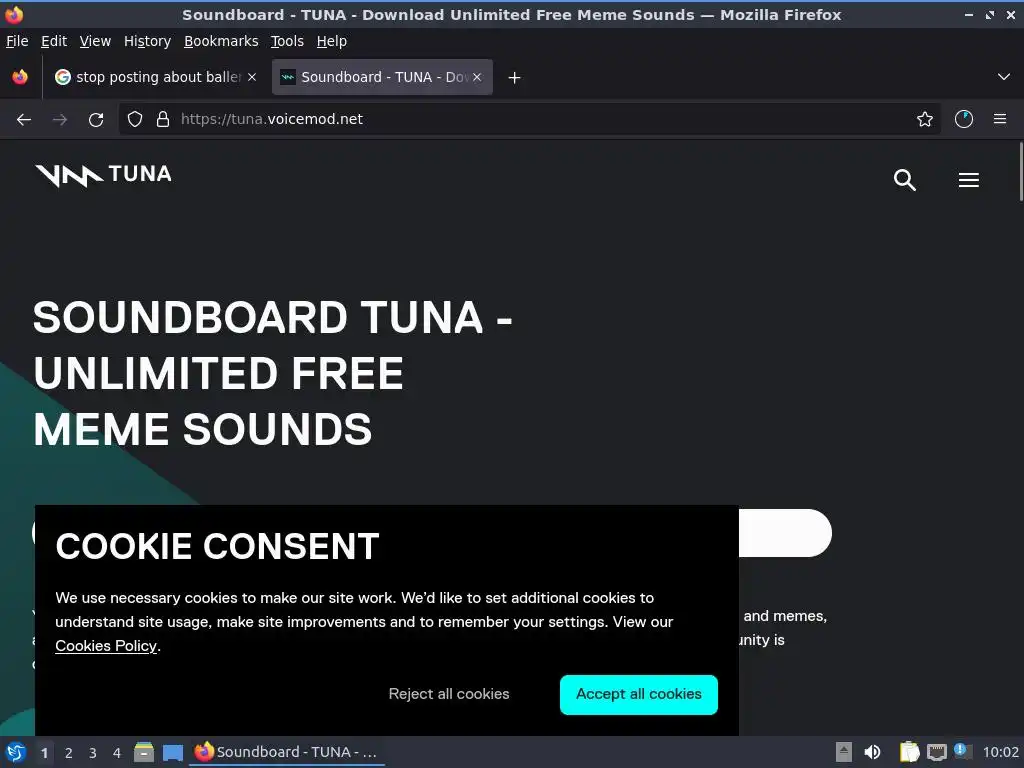Switch to workspace 1
1024x768 pixels.
pos(44,753)
